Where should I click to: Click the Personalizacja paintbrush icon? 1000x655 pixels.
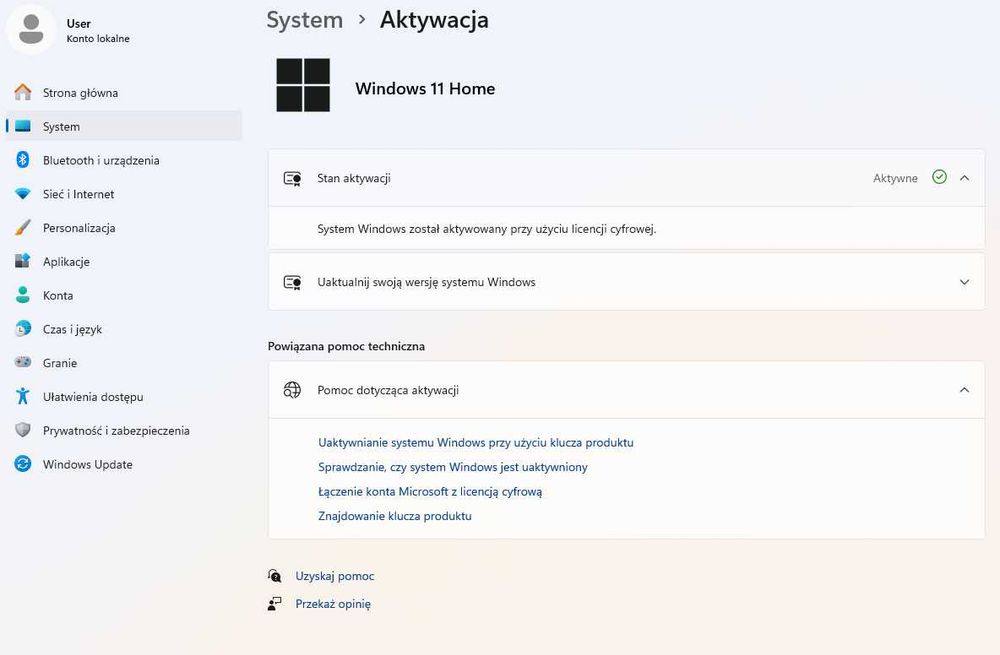(x=22, y=228)
